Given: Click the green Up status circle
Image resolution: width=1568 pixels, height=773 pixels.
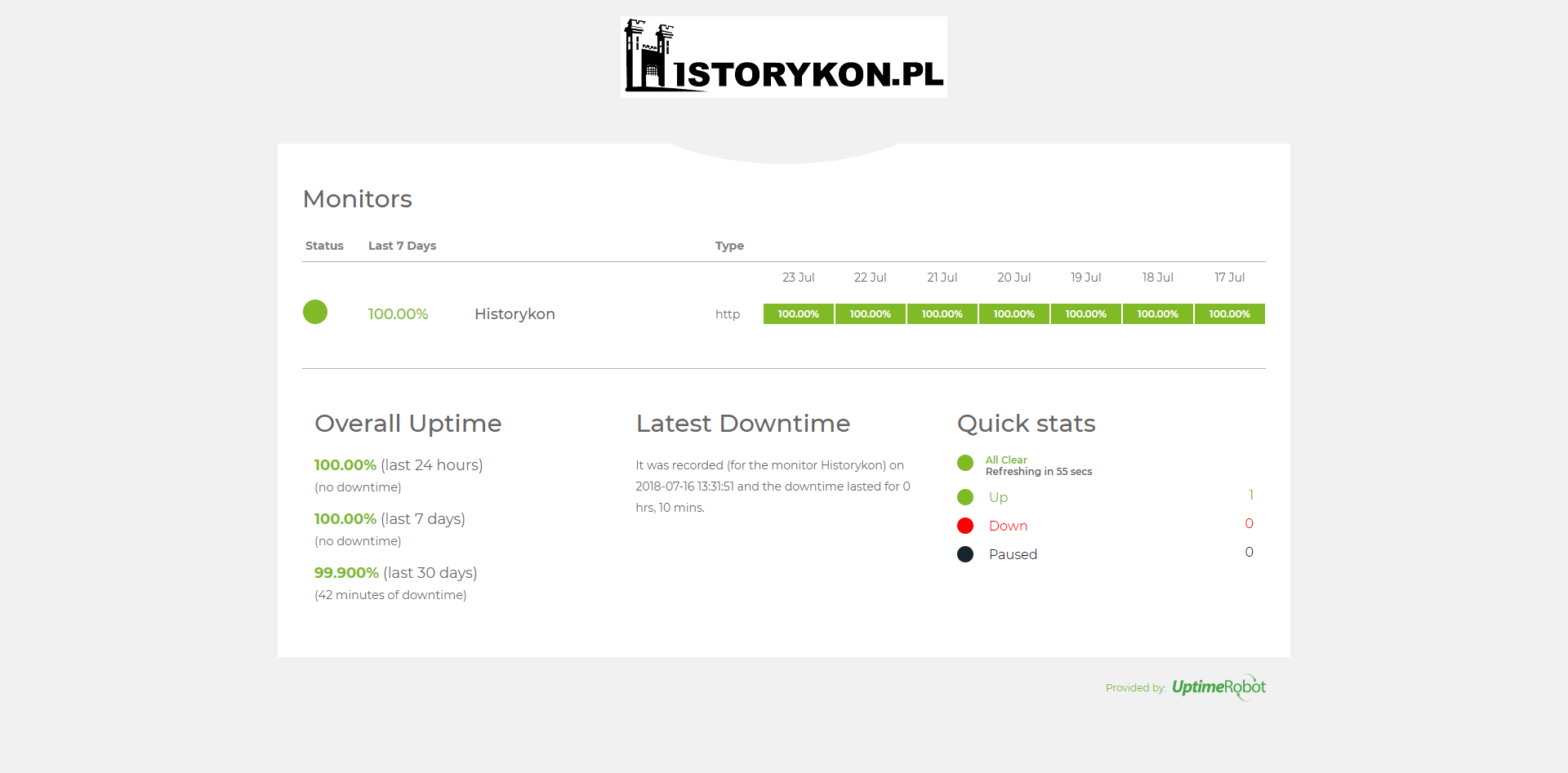Looking at the screenshot, I should [965, 496].
